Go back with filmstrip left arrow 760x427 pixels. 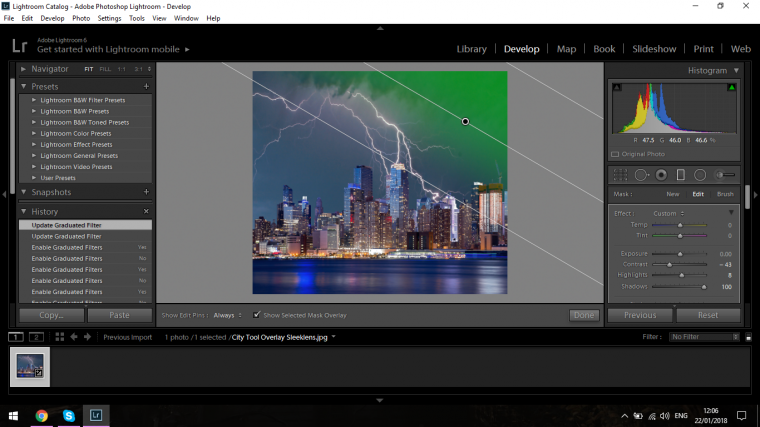[x=74, y=337]
